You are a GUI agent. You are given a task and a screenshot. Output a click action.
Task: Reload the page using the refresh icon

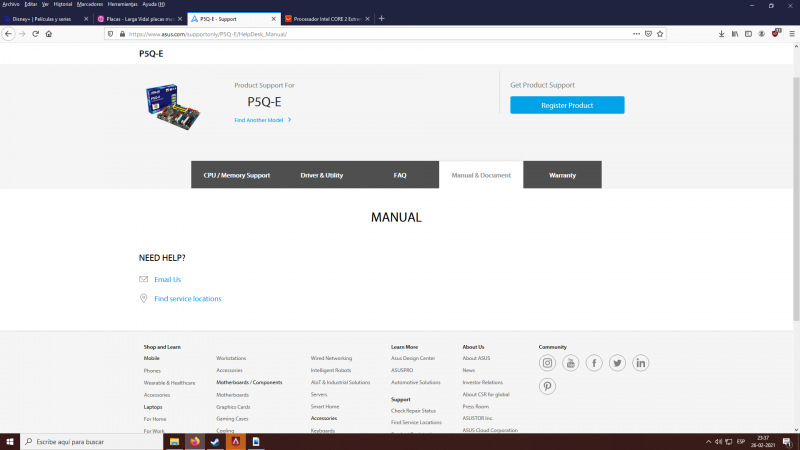pyautogui.click(x=35, y=33)
